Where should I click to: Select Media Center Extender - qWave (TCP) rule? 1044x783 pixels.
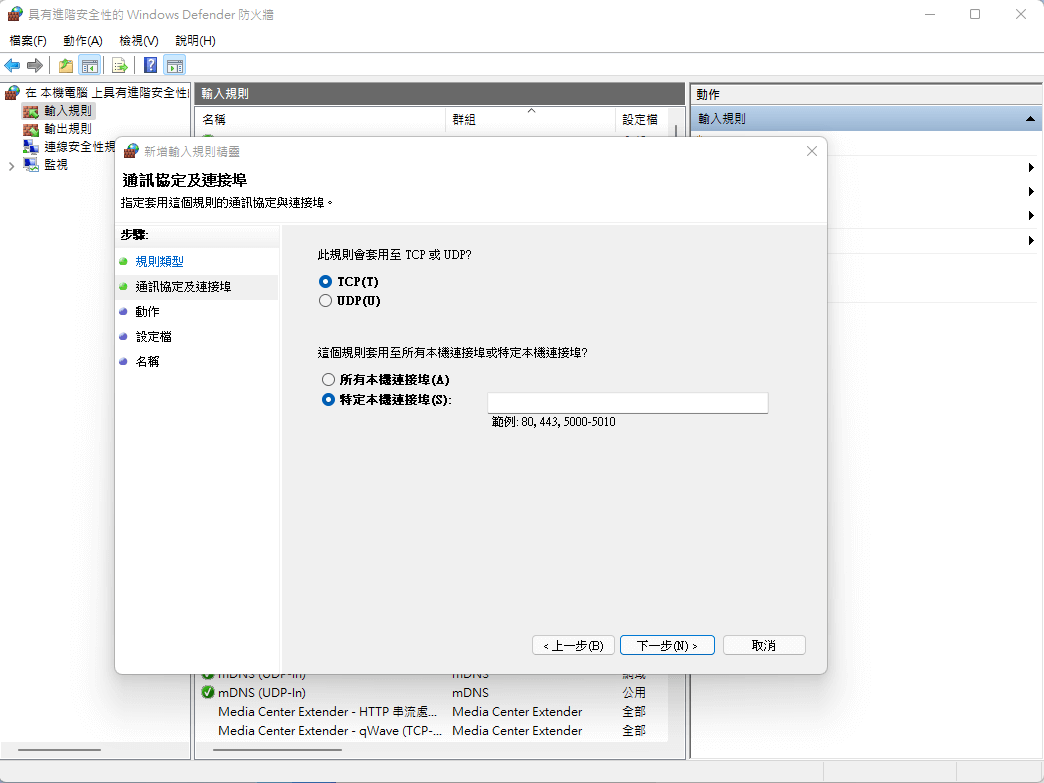pos(433,730)
